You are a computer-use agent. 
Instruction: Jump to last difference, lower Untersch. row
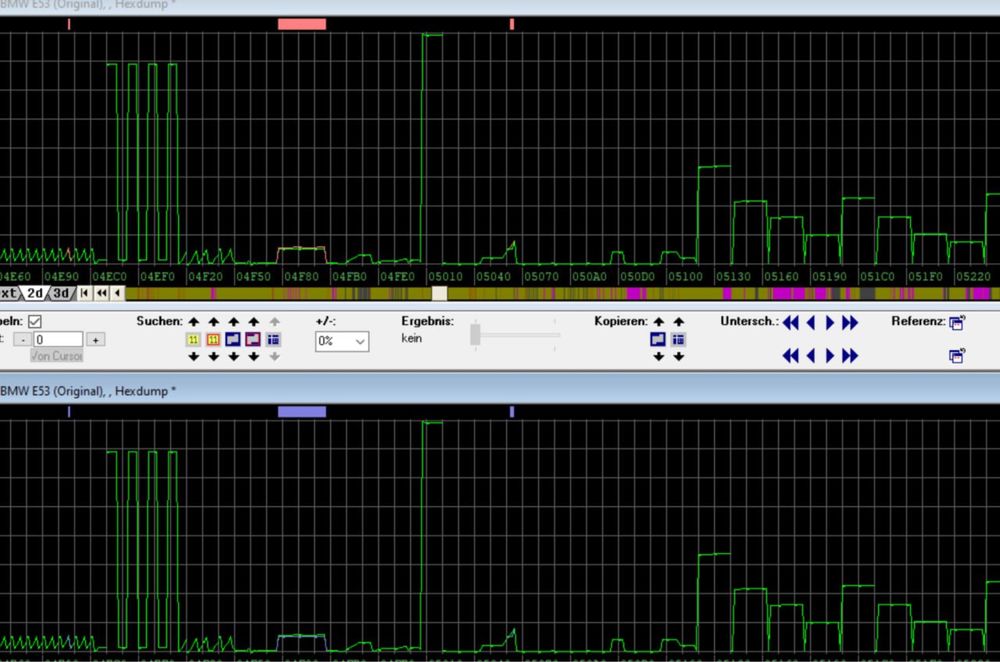(x=850, y=355)
